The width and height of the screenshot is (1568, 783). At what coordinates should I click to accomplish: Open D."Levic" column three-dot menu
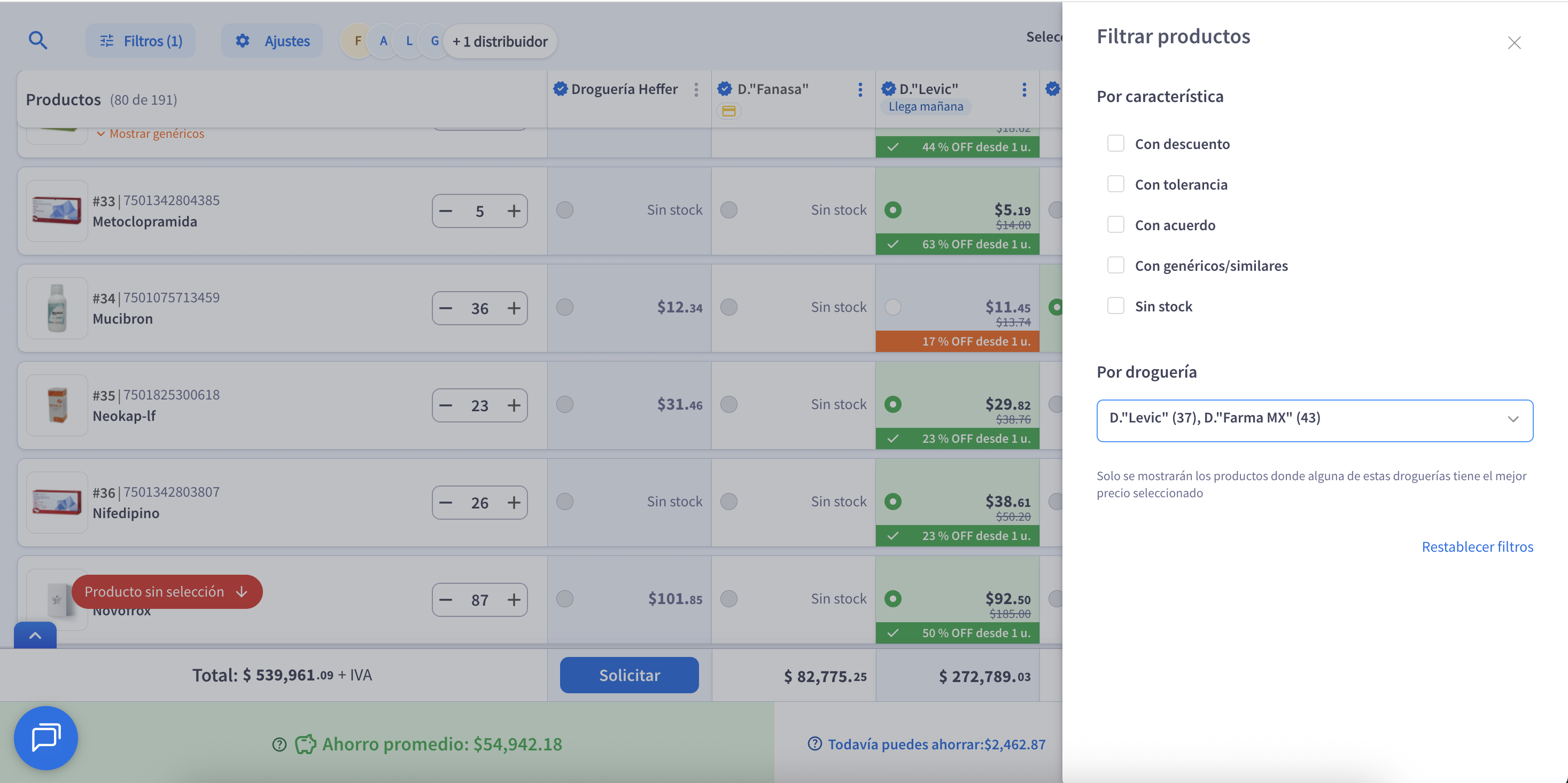(1024, 89)
